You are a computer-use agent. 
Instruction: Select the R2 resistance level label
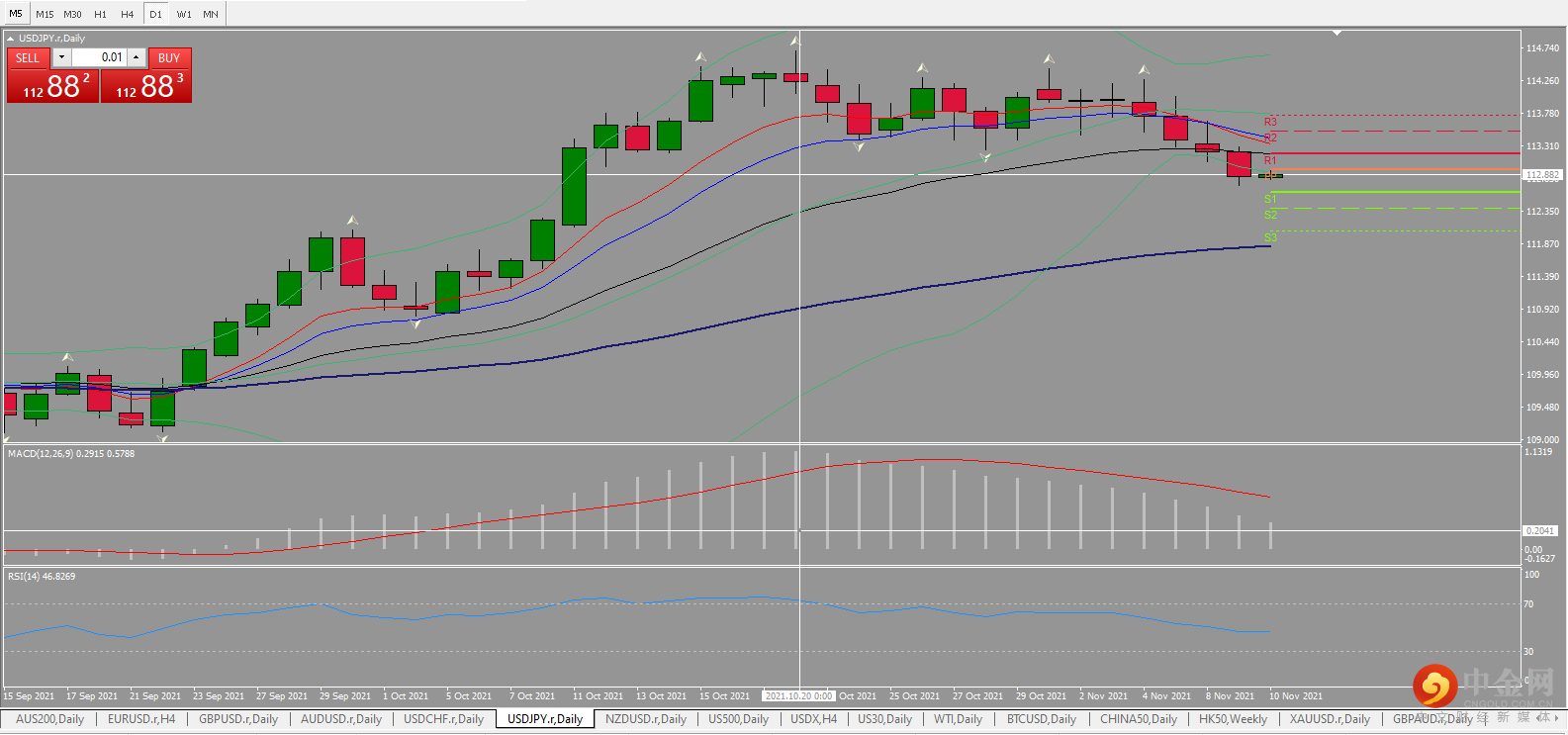click(x=1270, y=138)
